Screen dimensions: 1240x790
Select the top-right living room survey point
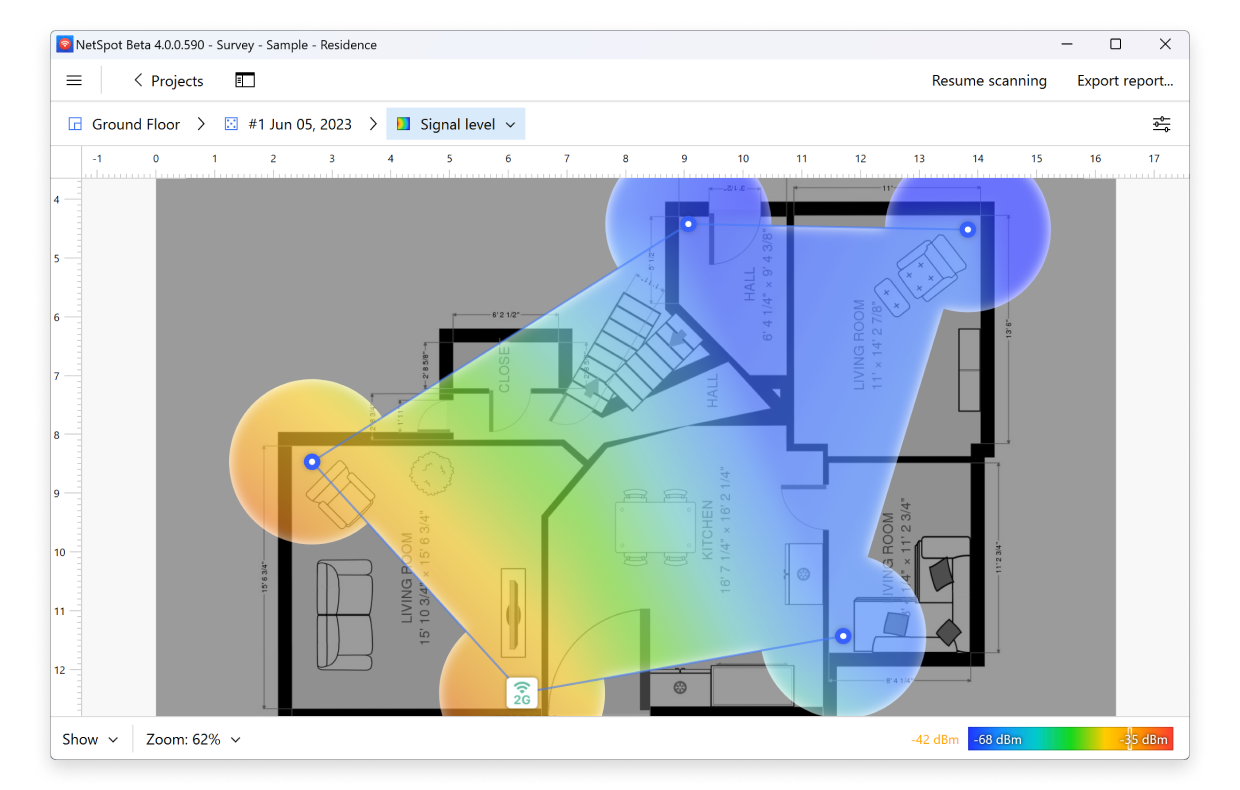point(967,229)
